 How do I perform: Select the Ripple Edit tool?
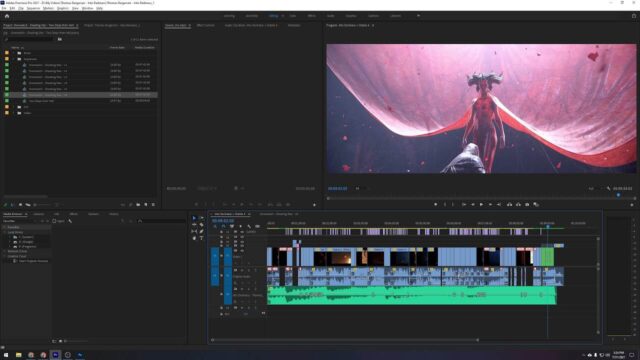pos(194,225)
